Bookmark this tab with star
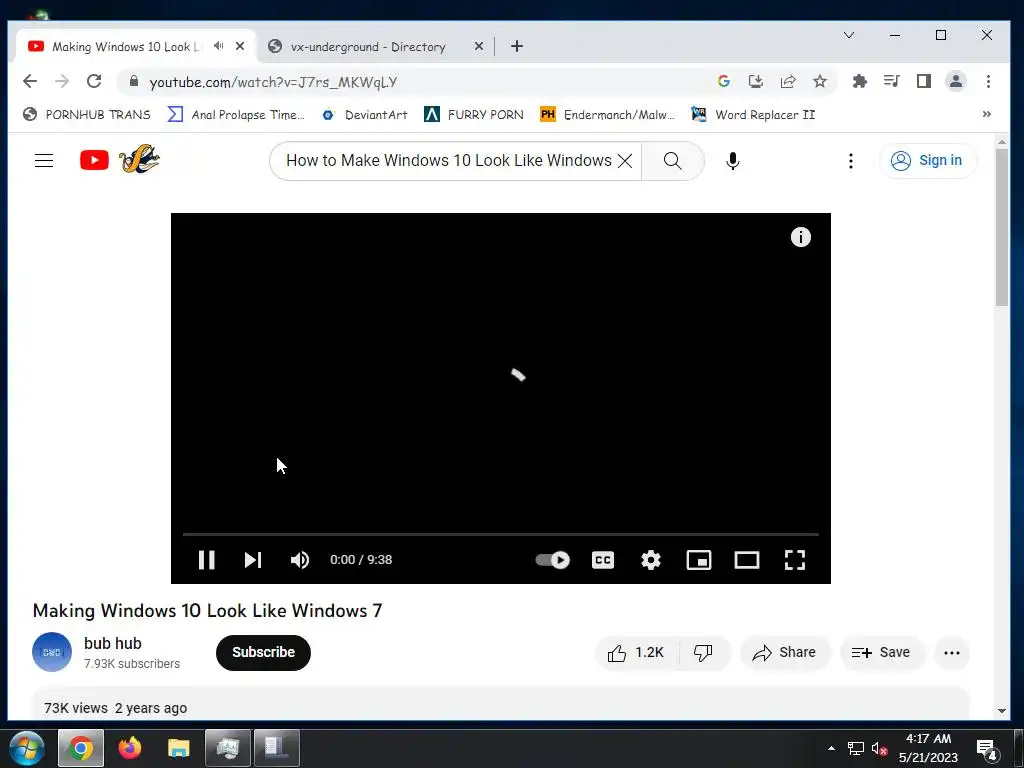This screenshot has width=1024, height=768. click(820, 81)
